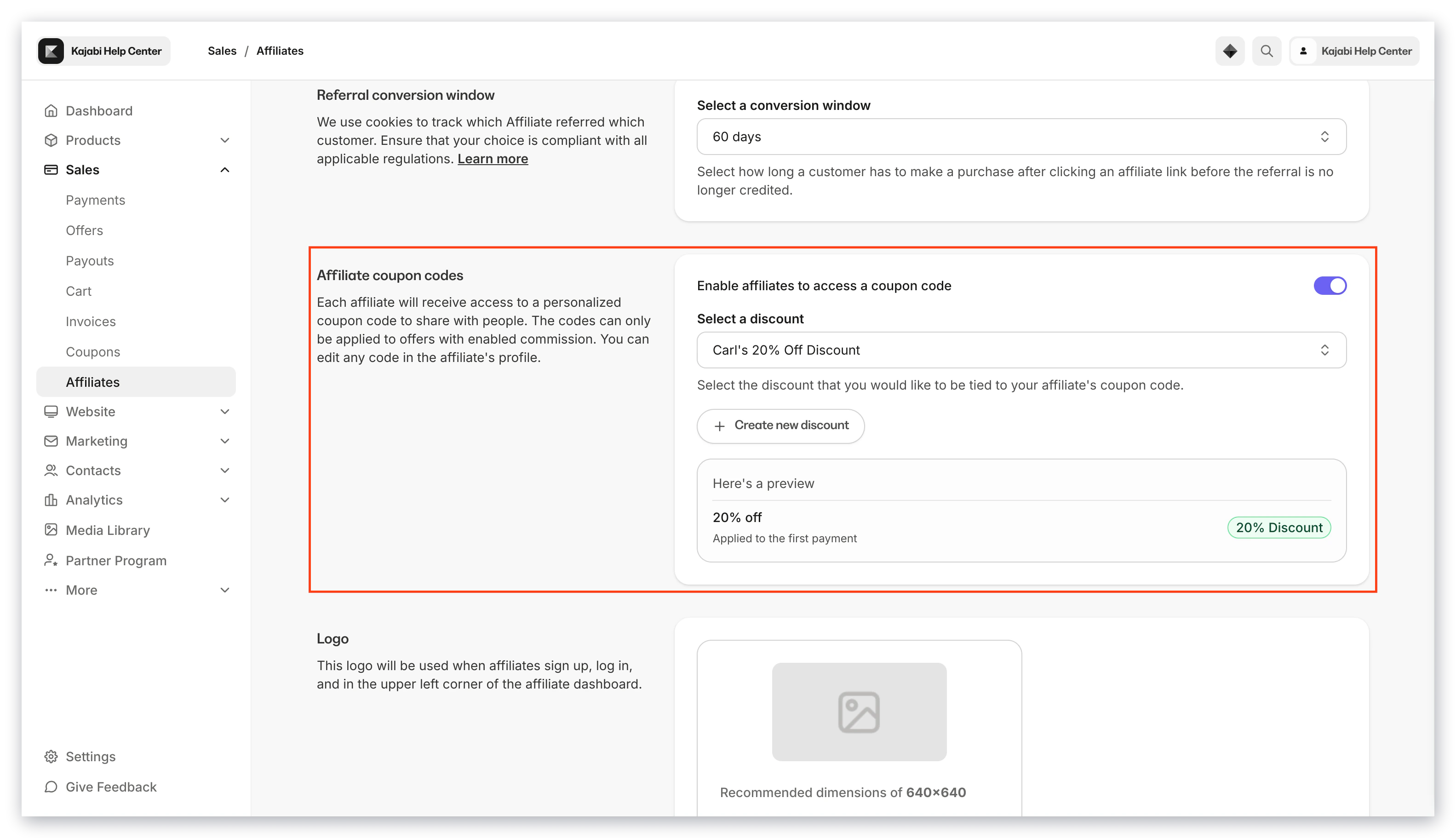Toggle off affiliate coupon code access
The image size is (1456, 838).
pyautogui.click(x=1330, y=286)
